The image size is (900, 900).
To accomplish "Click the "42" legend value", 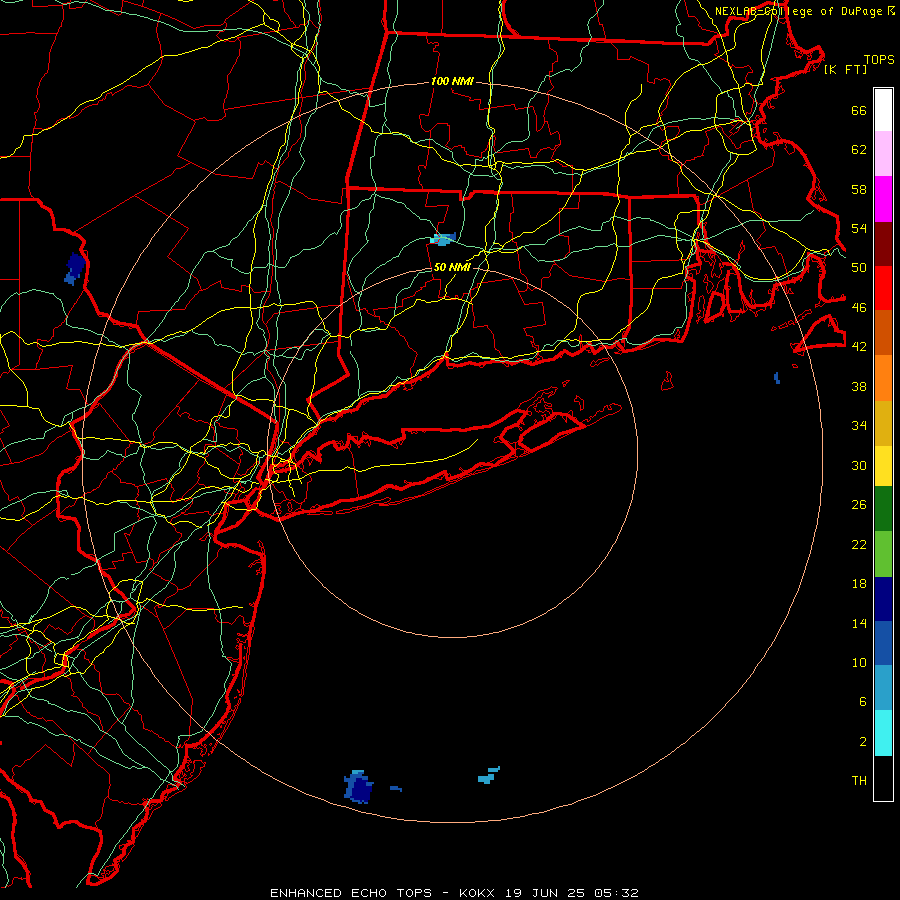I will pyautogui.click(x=859, y=347).
